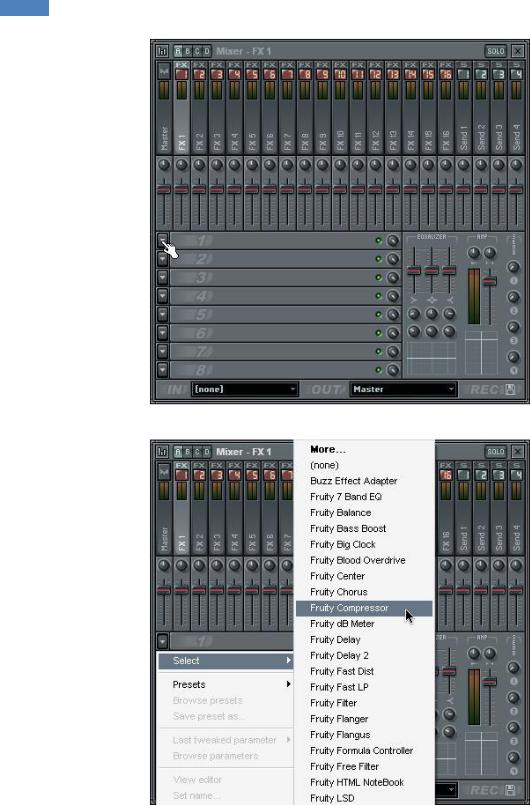Choose Buzz Effect Adapter entry
This screenshot has width=530, height=805.
tap(364, 481)
